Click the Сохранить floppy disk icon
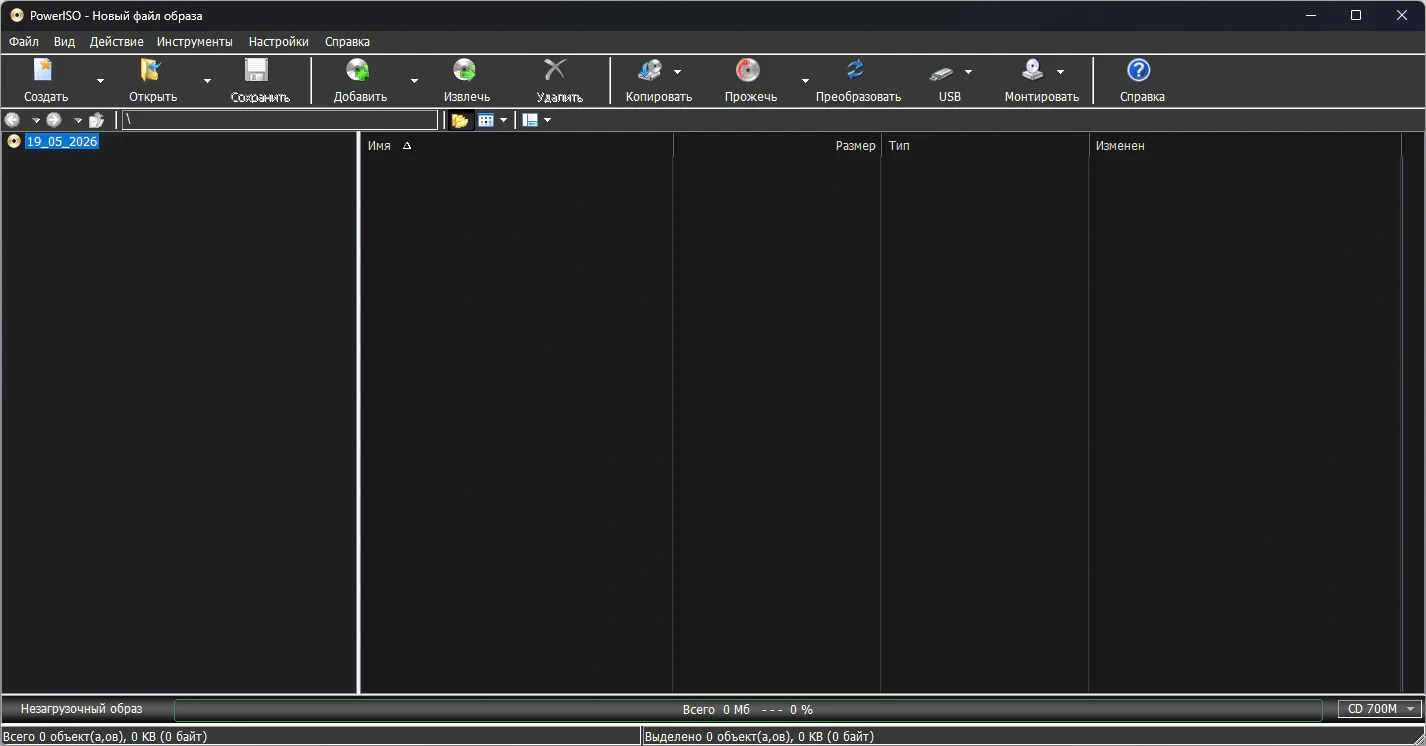The image size is (1426, 746). click(257, 70)
